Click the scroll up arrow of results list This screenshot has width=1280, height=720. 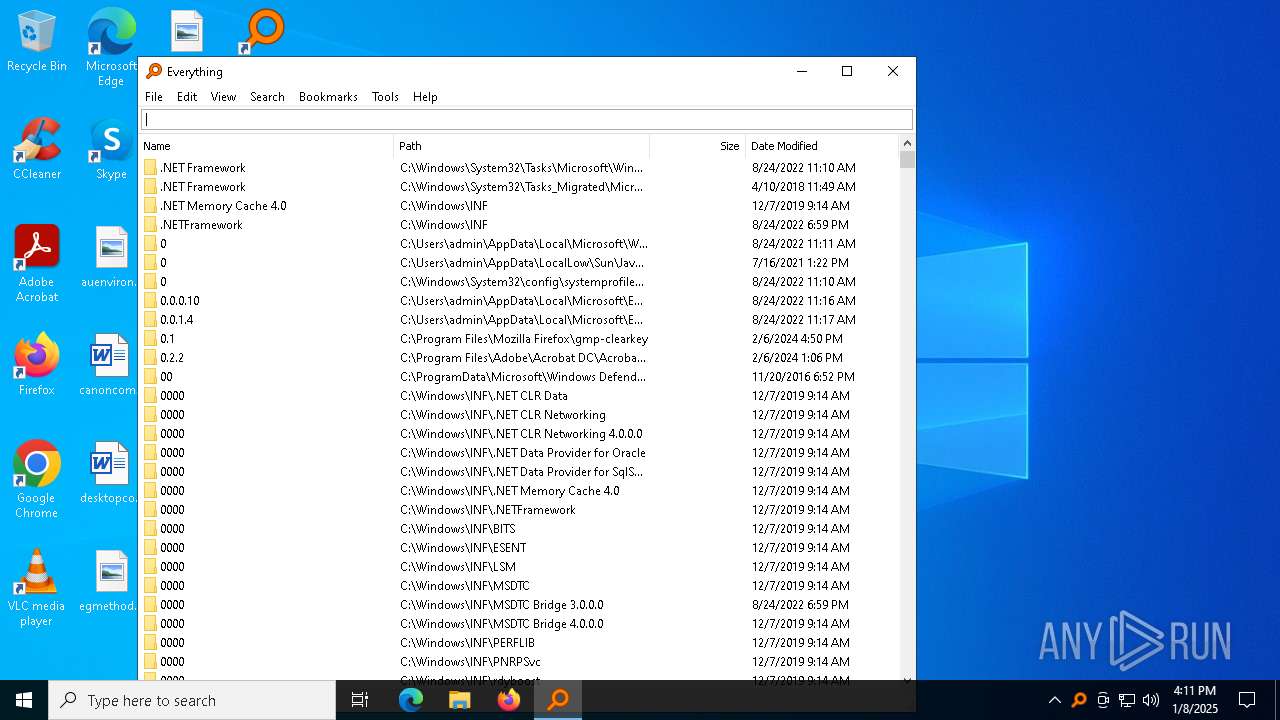click(x=907, y=142)
